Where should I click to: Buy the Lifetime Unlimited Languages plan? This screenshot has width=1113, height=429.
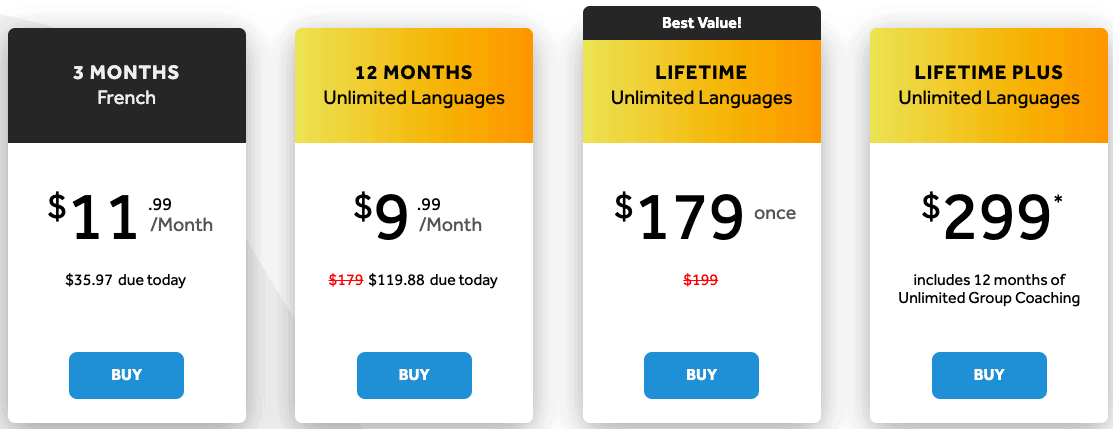click(x=701, y=375)
